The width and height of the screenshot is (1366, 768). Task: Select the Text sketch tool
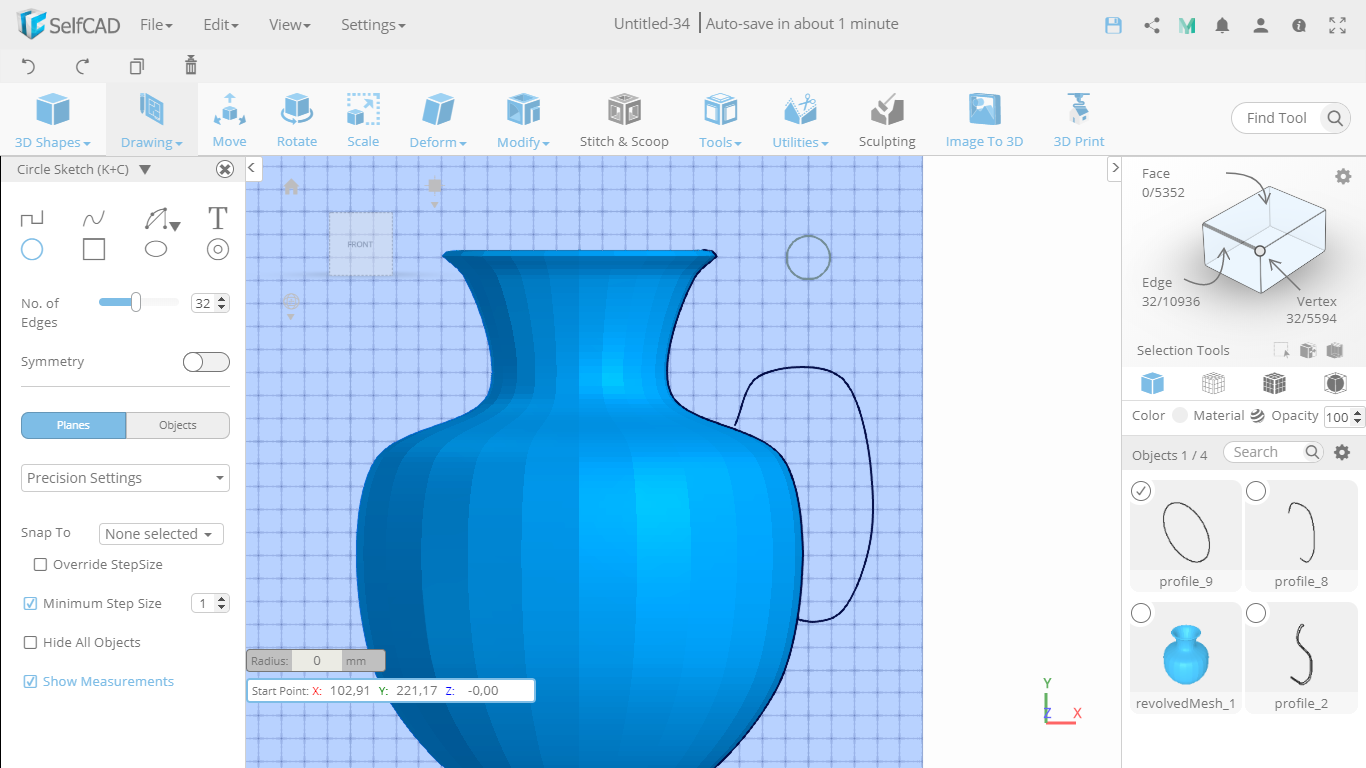pyautogui.click(x=217, y=217)
